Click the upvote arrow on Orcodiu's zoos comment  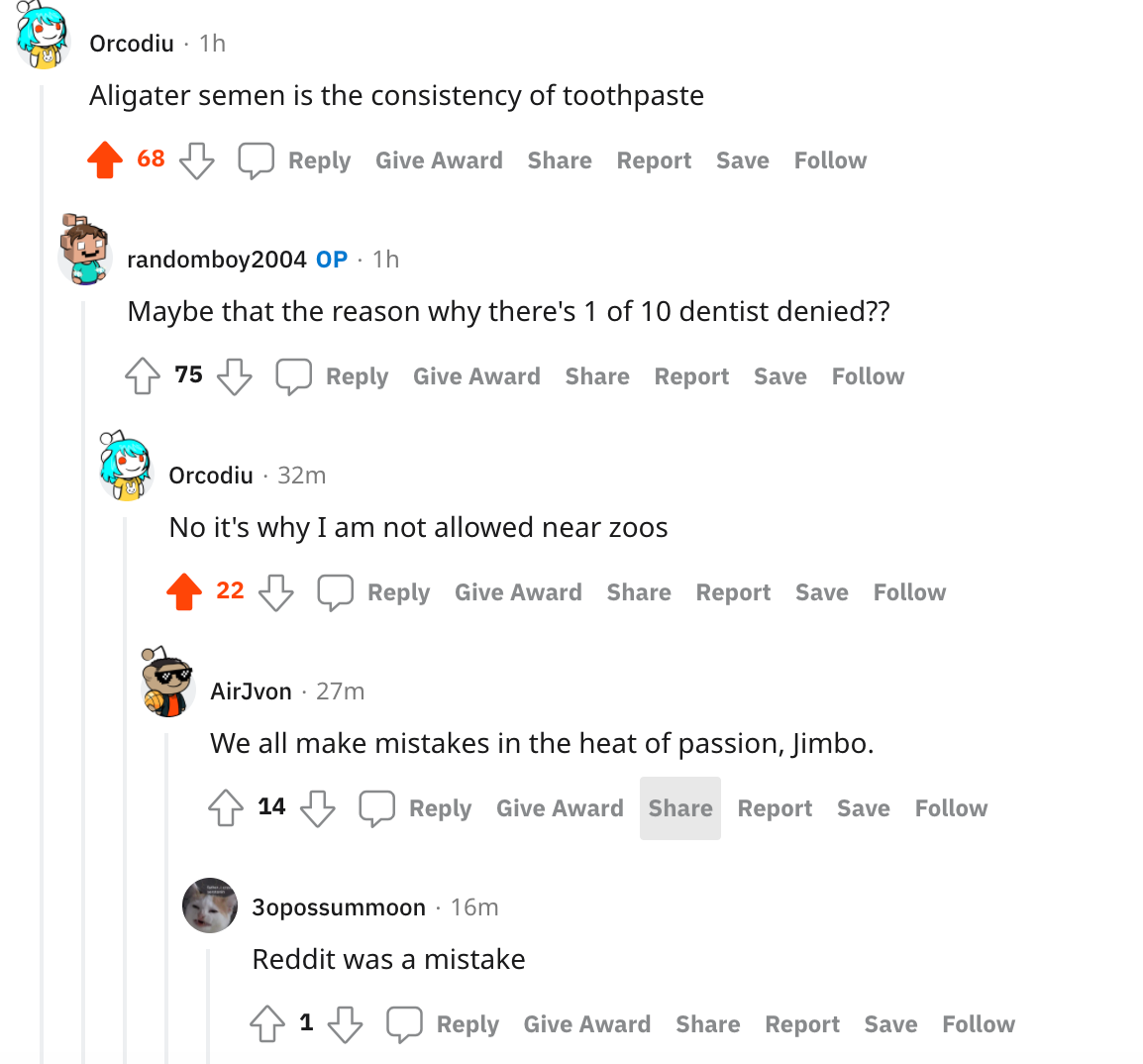[x=184, y=591]
